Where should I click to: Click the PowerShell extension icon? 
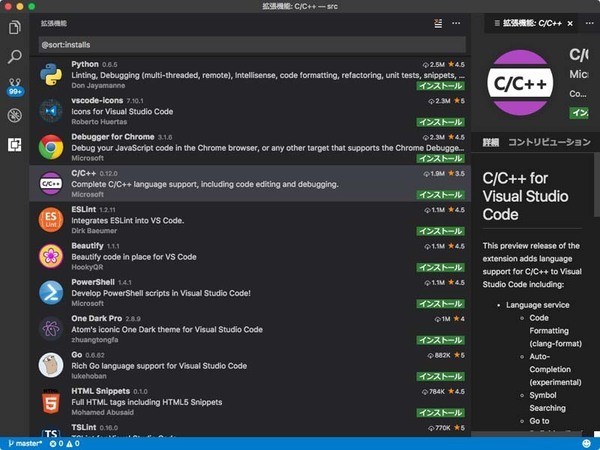[x=51, y=292]
